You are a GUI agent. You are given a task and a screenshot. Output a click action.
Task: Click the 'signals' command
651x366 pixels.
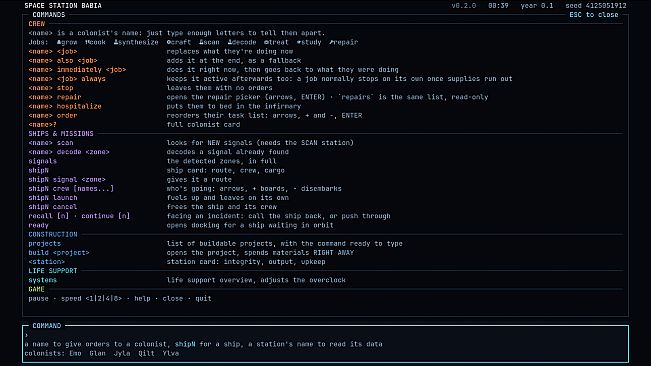click(x=42, y=161)
